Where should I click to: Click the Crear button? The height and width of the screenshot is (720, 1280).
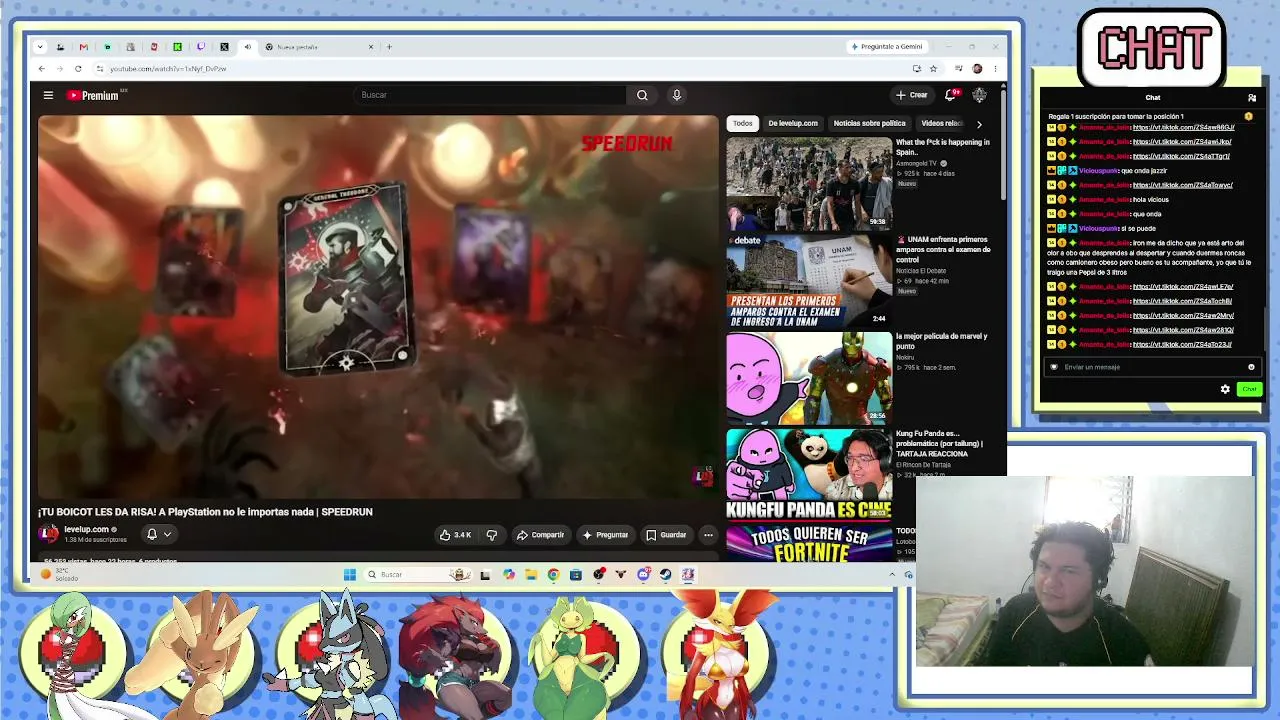pos(912,95)
